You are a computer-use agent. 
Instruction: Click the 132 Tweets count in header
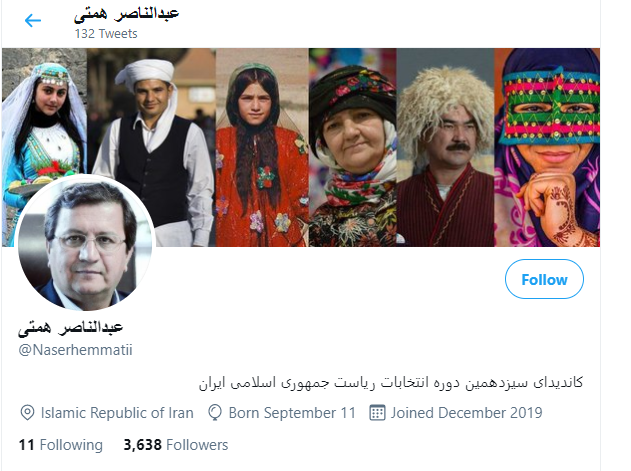(106, 33)
